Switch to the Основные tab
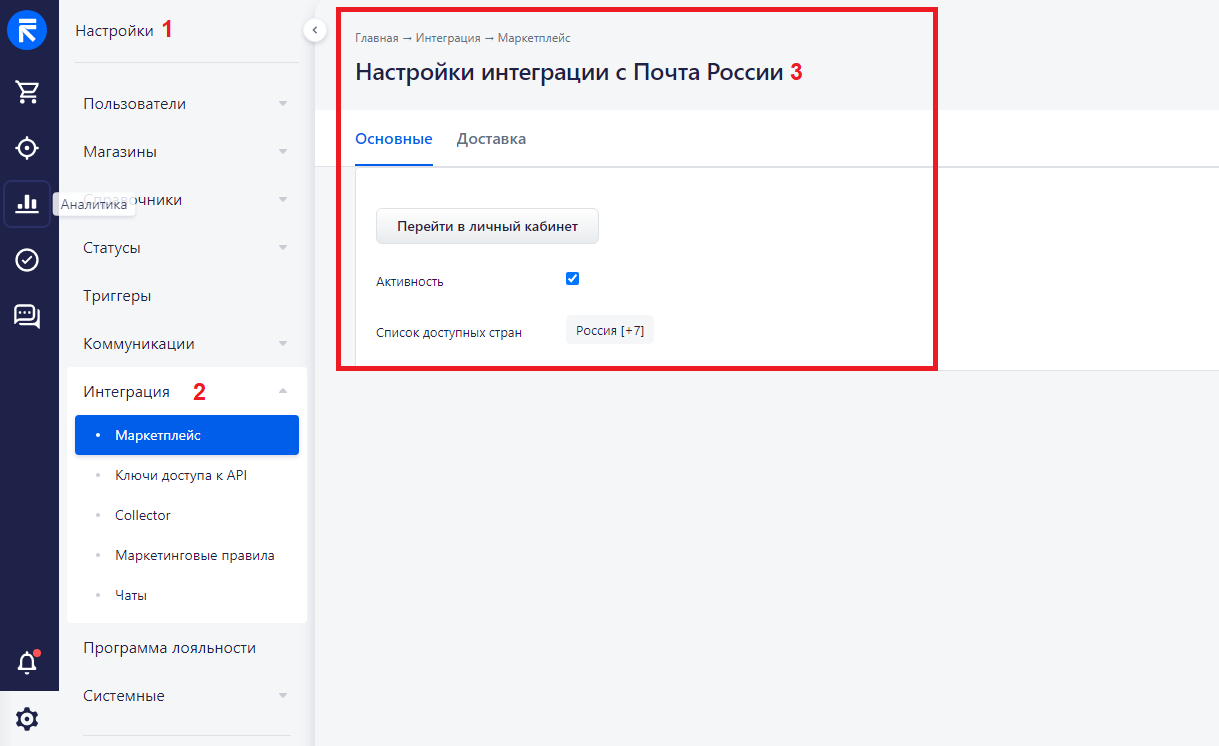Viewport: 1219px width, 746px height. pos(394,139)
